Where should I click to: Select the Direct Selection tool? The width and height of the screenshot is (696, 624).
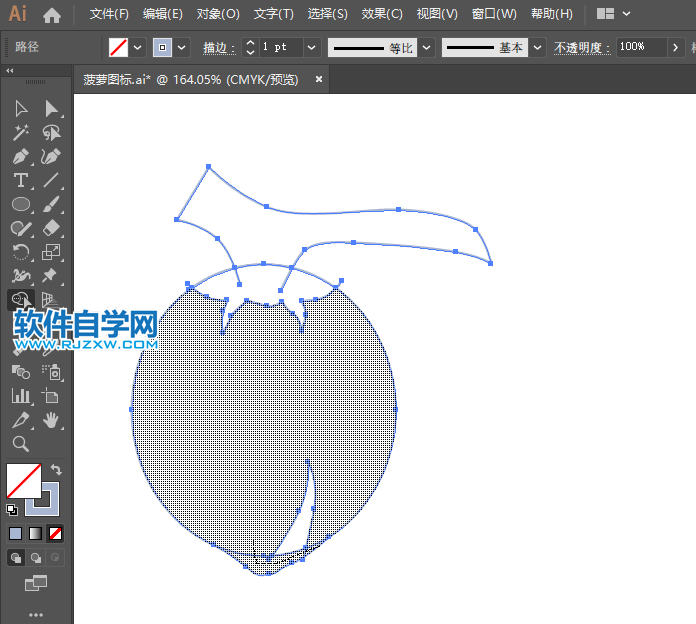tap(51, 109)
